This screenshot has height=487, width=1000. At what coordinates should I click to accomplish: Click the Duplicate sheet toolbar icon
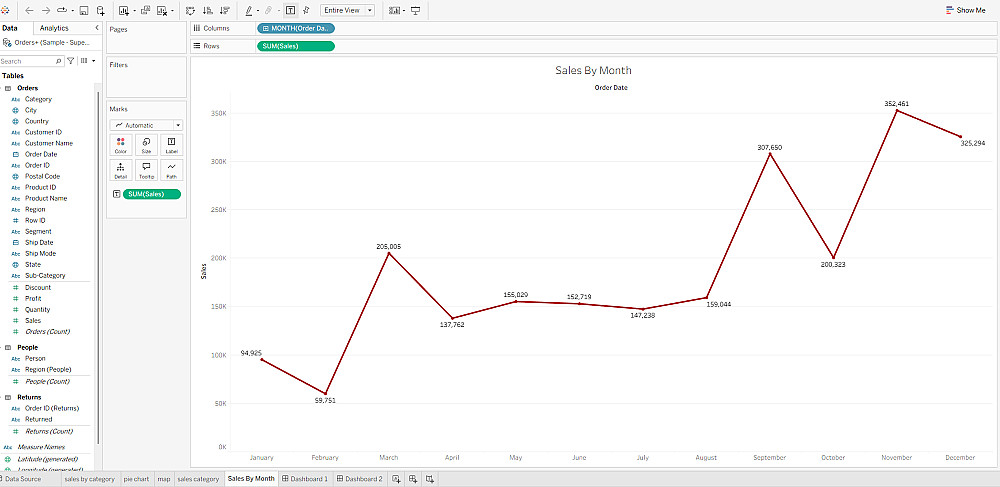145,10
